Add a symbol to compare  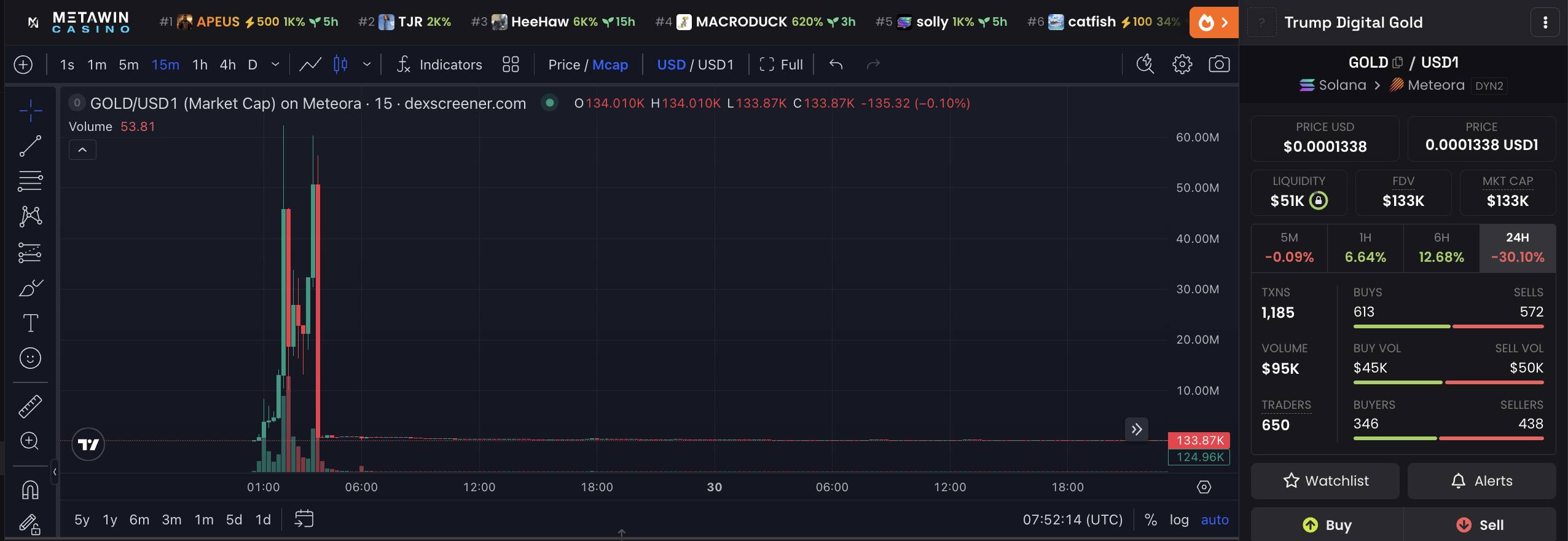(x=23, y=65)
